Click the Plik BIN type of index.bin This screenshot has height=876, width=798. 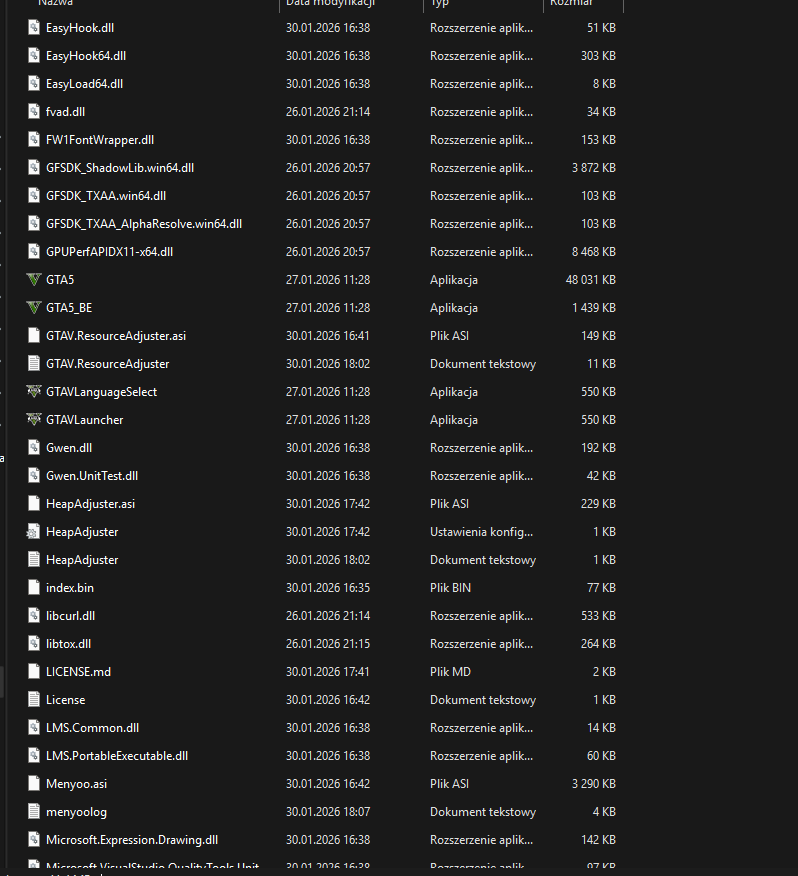(450, 587)
